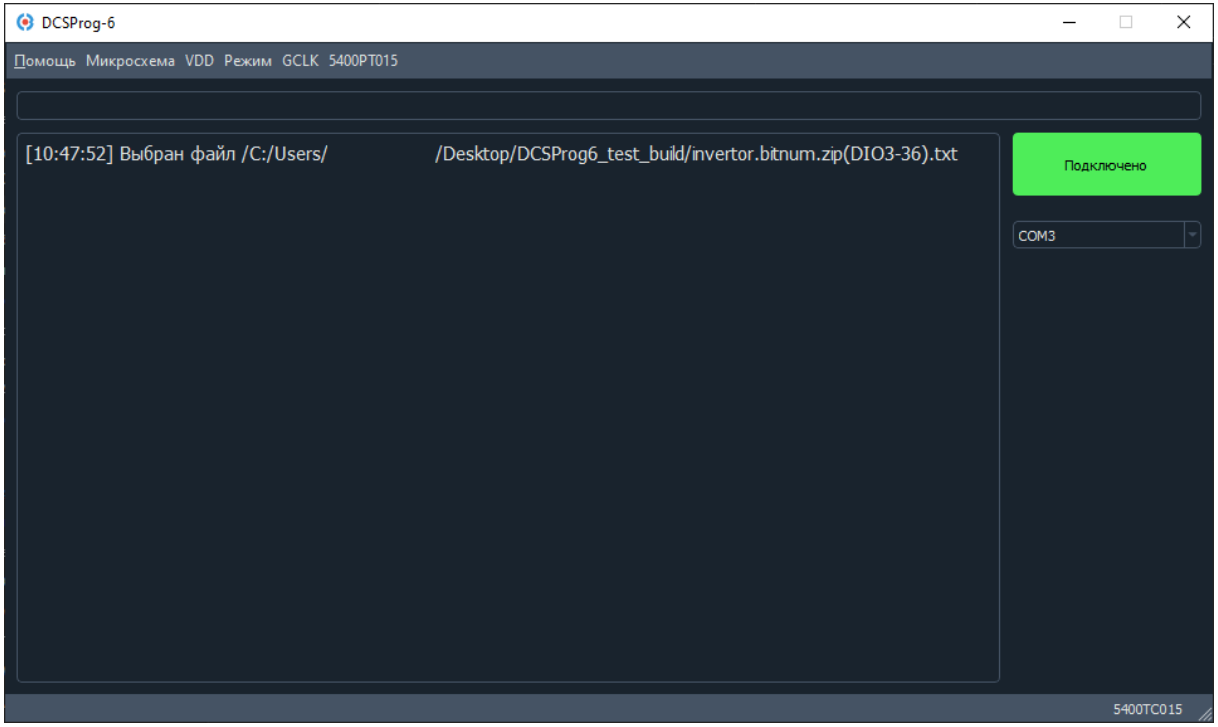Open the Режим menu
The image size is (1218, 727).
click(x=248, y=61)
